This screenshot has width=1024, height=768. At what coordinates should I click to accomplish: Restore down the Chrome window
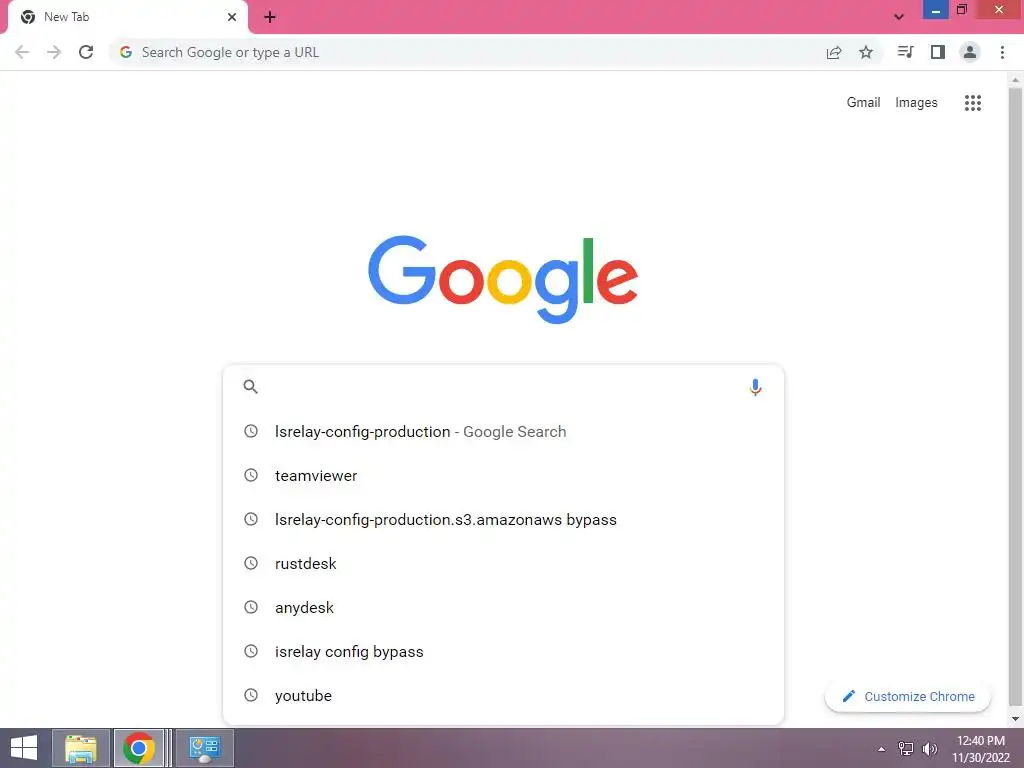coord(961,9)
